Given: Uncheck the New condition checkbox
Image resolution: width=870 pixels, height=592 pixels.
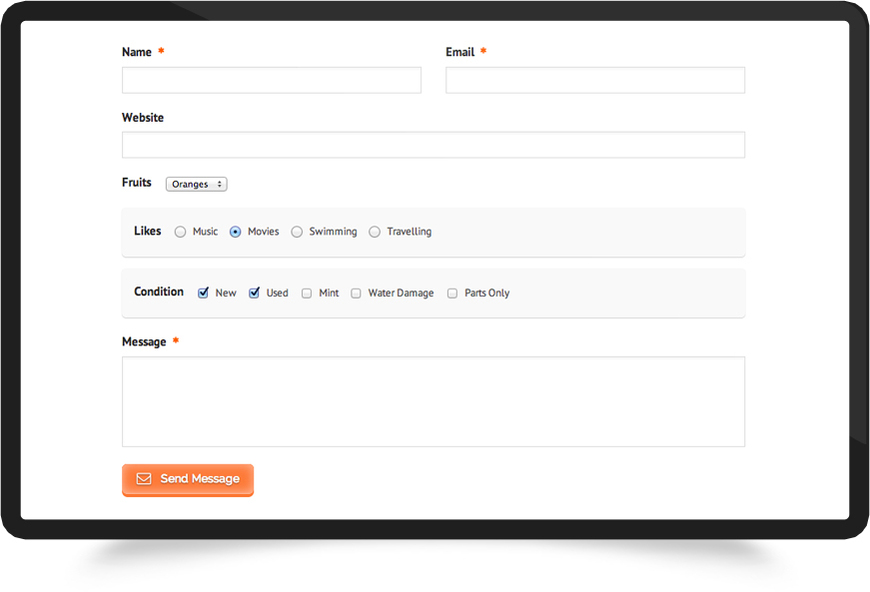Looking at the screenshot, I should pos(204,293).
